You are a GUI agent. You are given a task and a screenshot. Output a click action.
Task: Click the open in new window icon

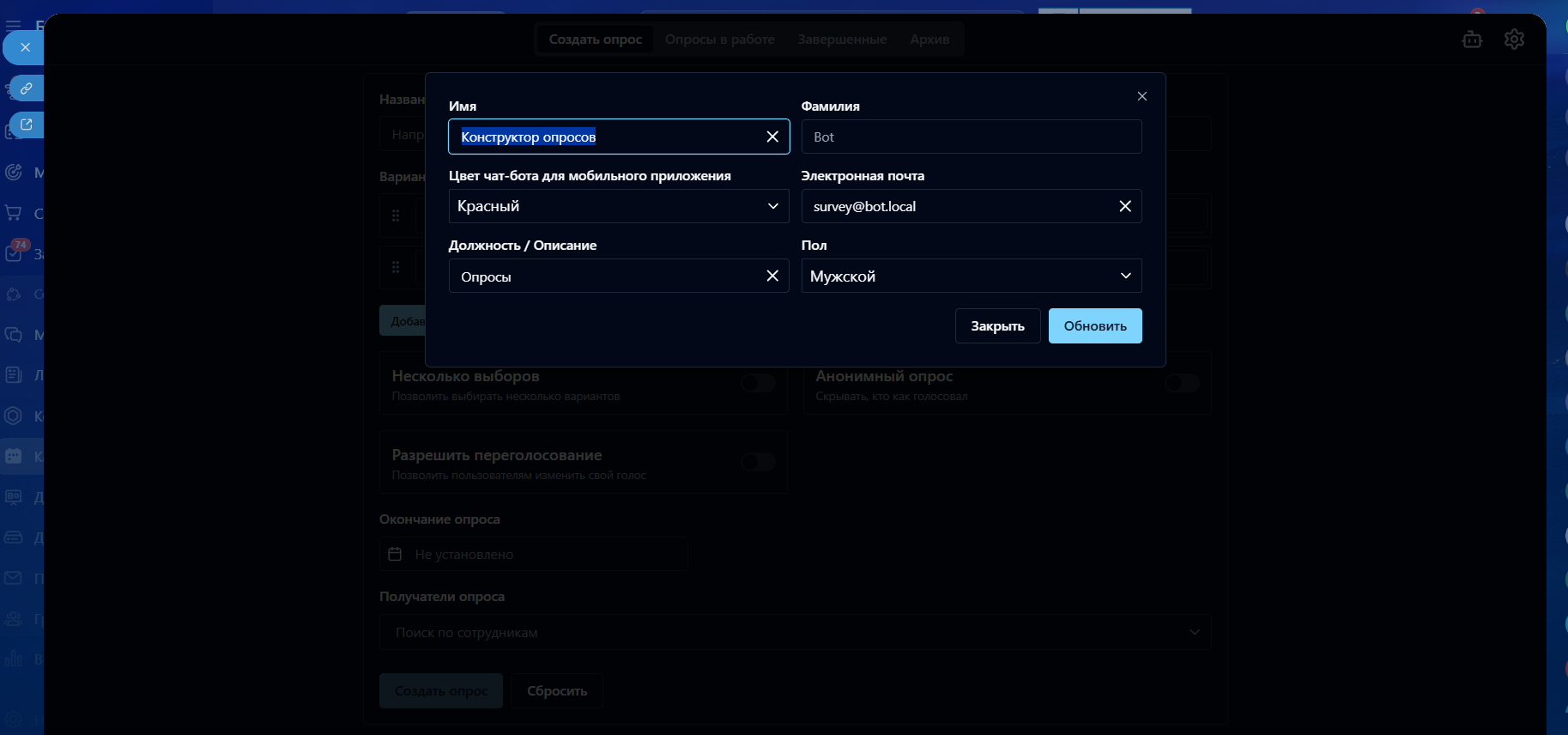click(26, 125)
